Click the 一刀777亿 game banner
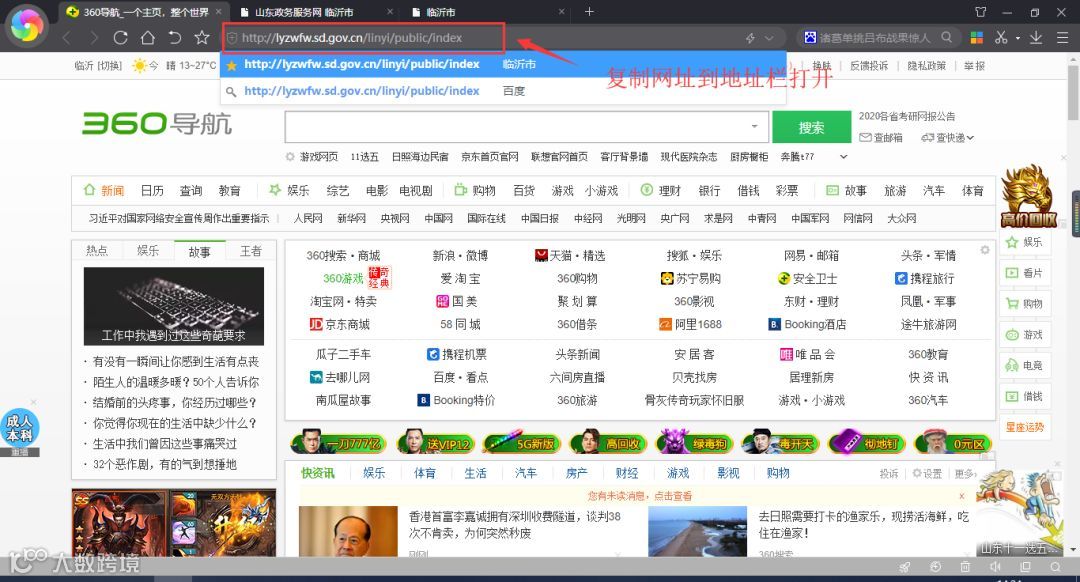Screen dimensions: 1080x582 point(338,444)
